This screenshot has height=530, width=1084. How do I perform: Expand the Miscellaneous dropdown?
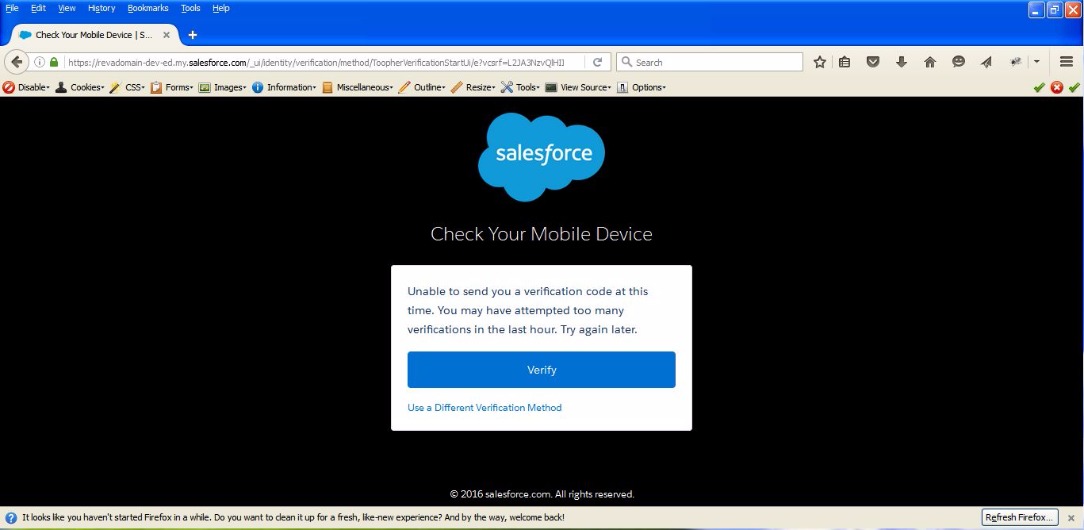(357, 88)
